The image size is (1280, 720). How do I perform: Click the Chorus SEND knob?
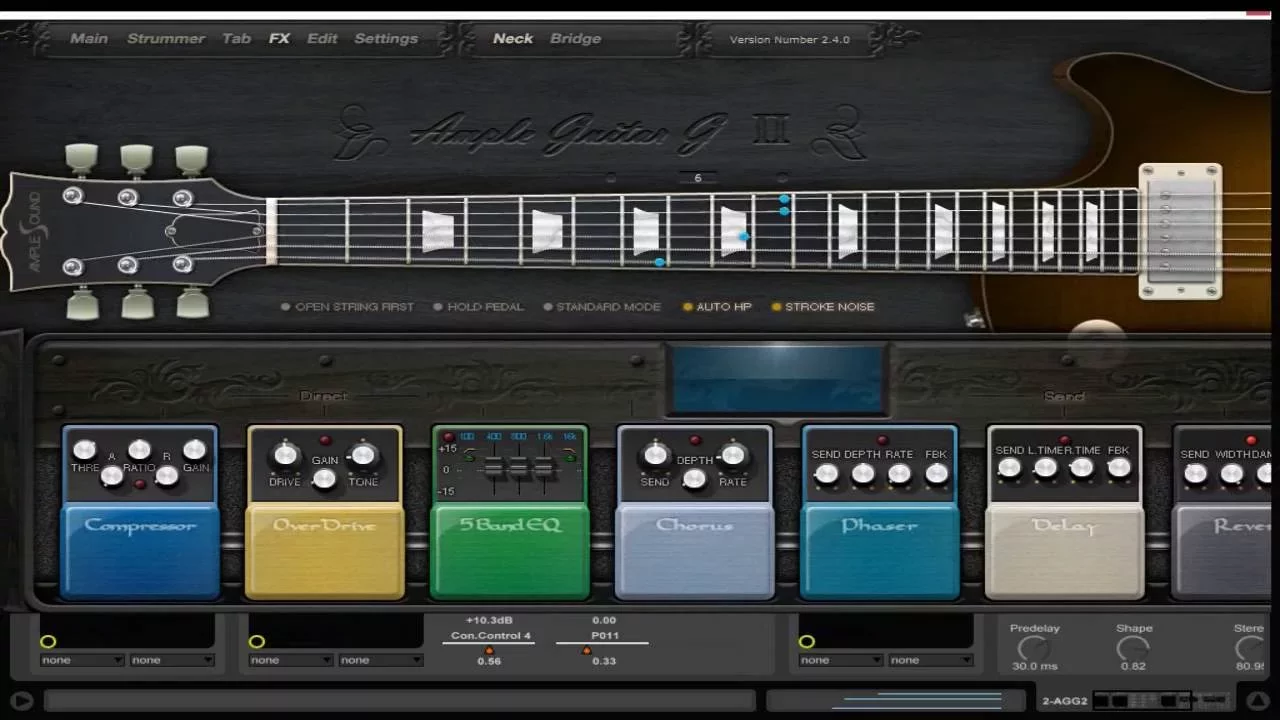(x=656, y=456)
